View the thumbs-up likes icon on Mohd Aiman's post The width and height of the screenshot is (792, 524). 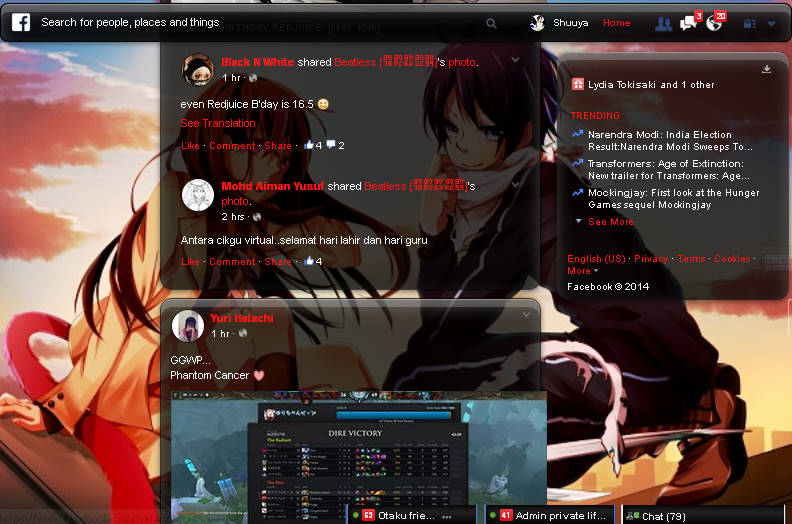click(x=308, y=261)
